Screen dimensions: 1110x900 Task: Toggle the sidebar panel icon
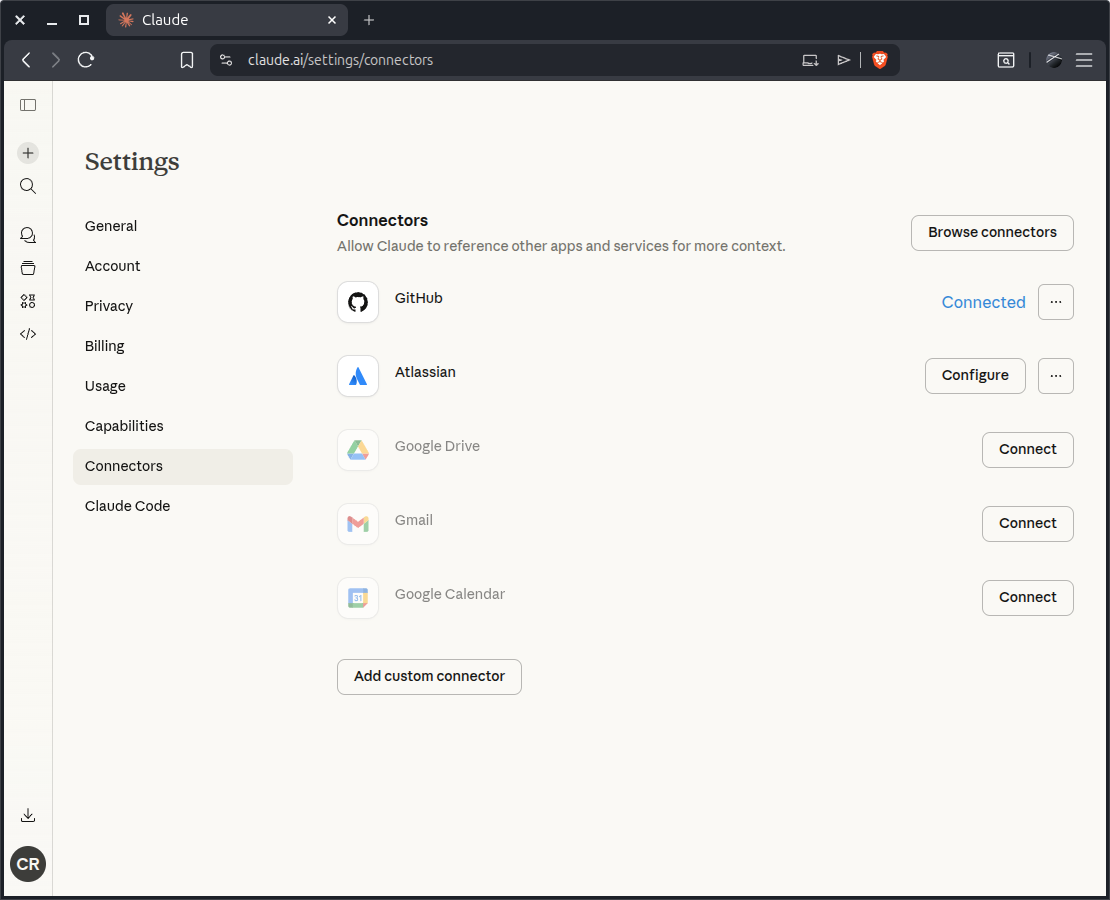point(28,104)
